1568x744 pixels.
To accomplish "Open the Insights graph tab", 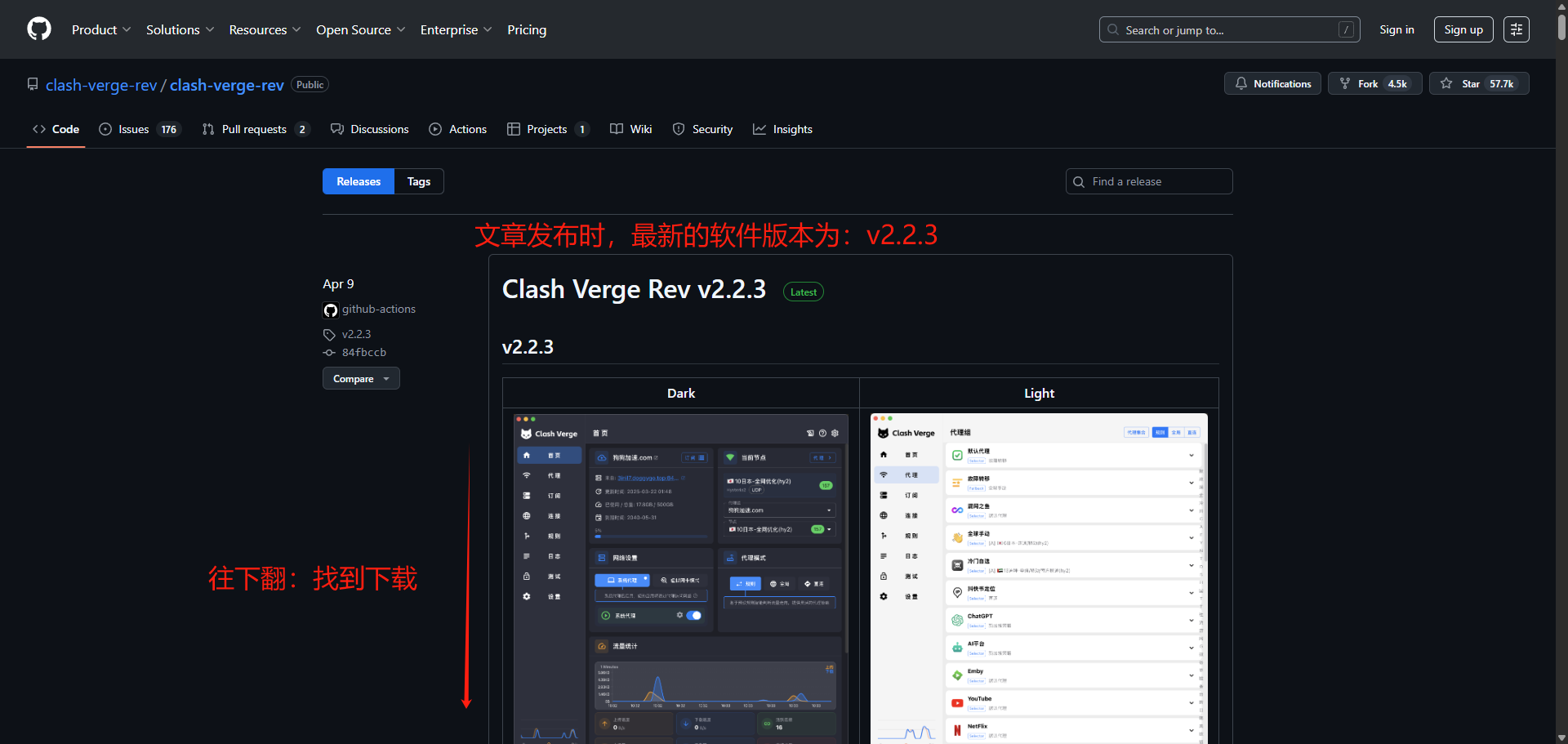I will (782, 129).
